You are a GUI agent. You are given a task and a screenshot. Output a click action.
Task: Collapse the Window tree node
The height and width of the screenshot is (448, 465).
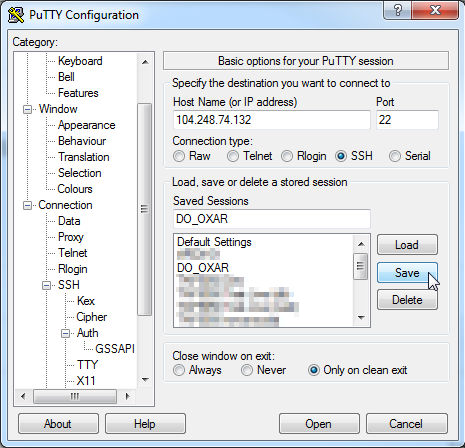point(27,109)
